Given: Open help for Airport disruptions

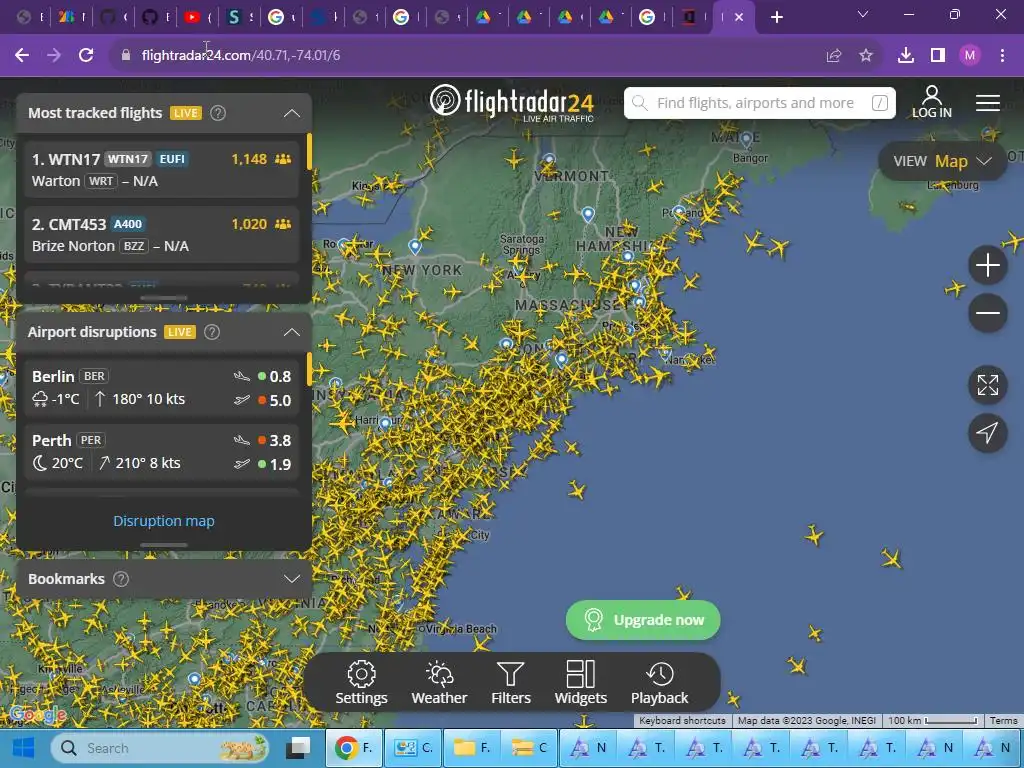Looking at the screenshot, I should coord(212,332).
